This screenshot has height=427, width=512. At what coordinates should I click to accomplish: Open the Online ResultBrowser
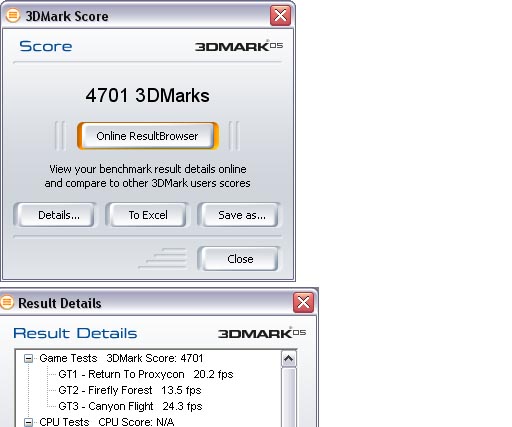click(x=148, y=136)
